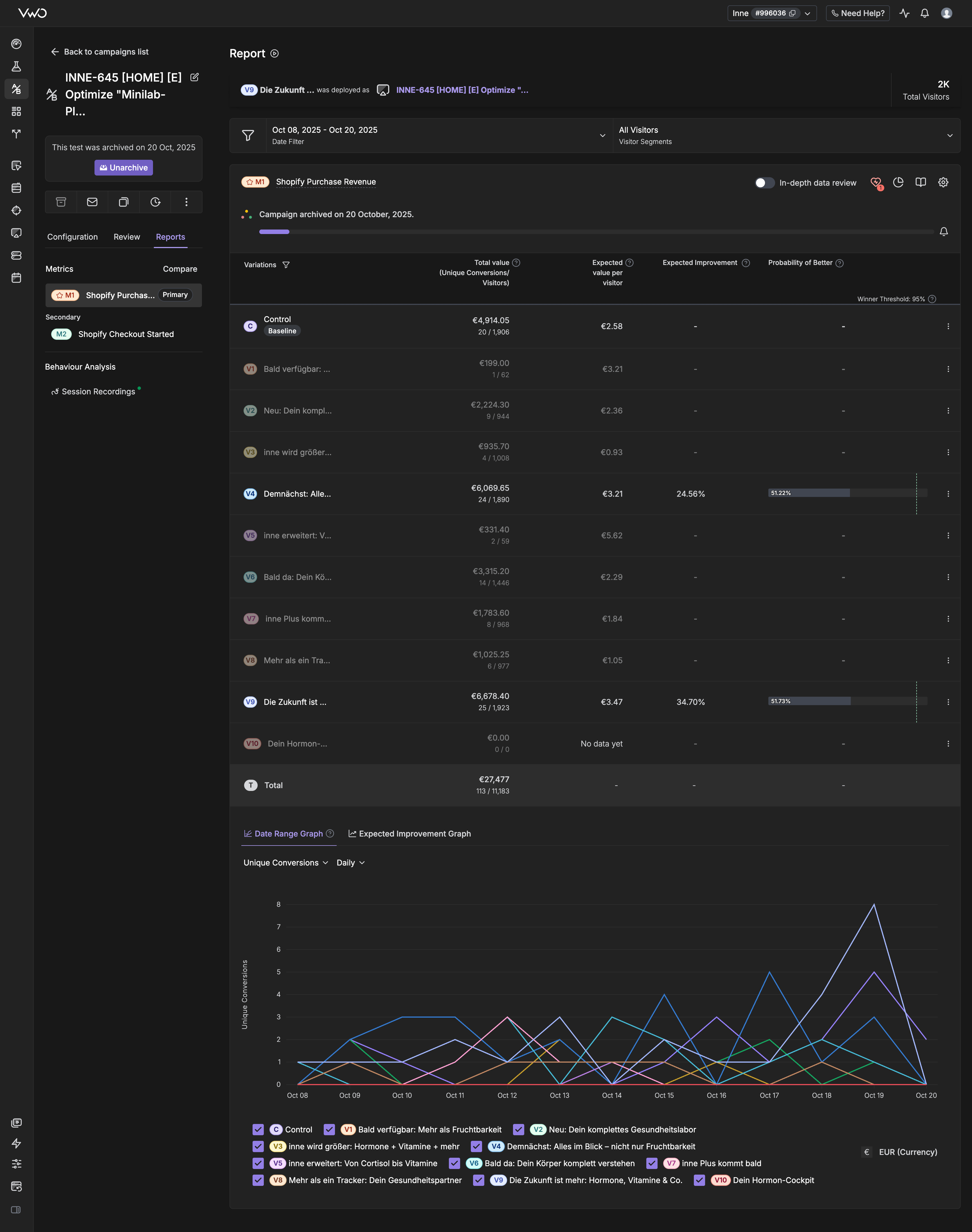The width and height of the screenshot is (972, 1232).
Task: Click the variations filter funnel icon
Action: pos(286,265)
